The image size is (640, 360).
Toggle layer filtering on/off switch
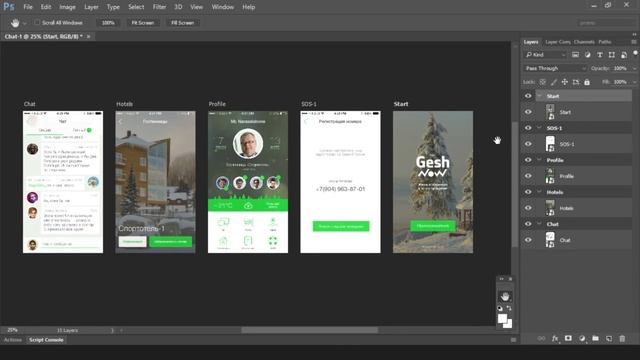[x=636, y=53]
